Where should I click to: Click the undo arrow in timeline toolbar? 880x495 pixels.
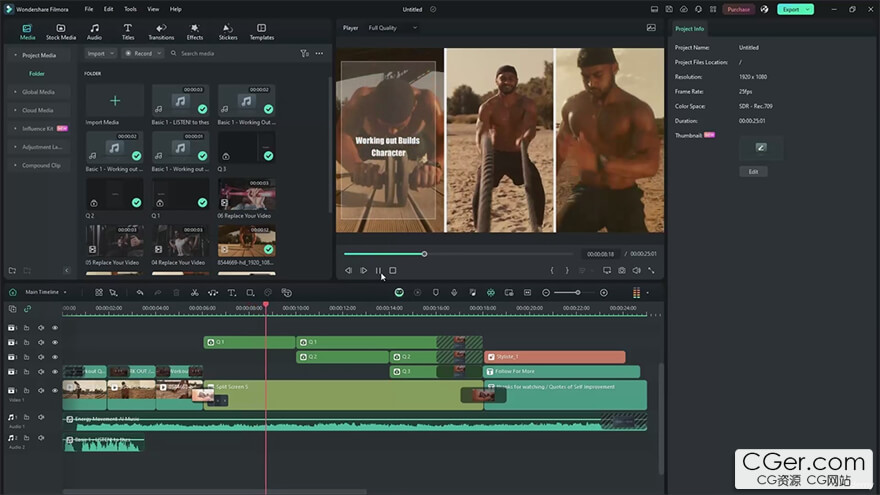pyautogui.click(x=140, y=292)
